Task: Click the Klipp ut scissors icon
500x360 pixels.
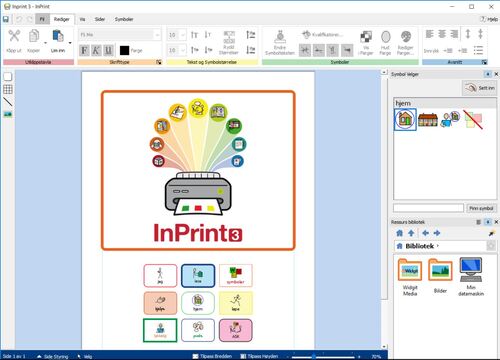Action: coord(14,36)
